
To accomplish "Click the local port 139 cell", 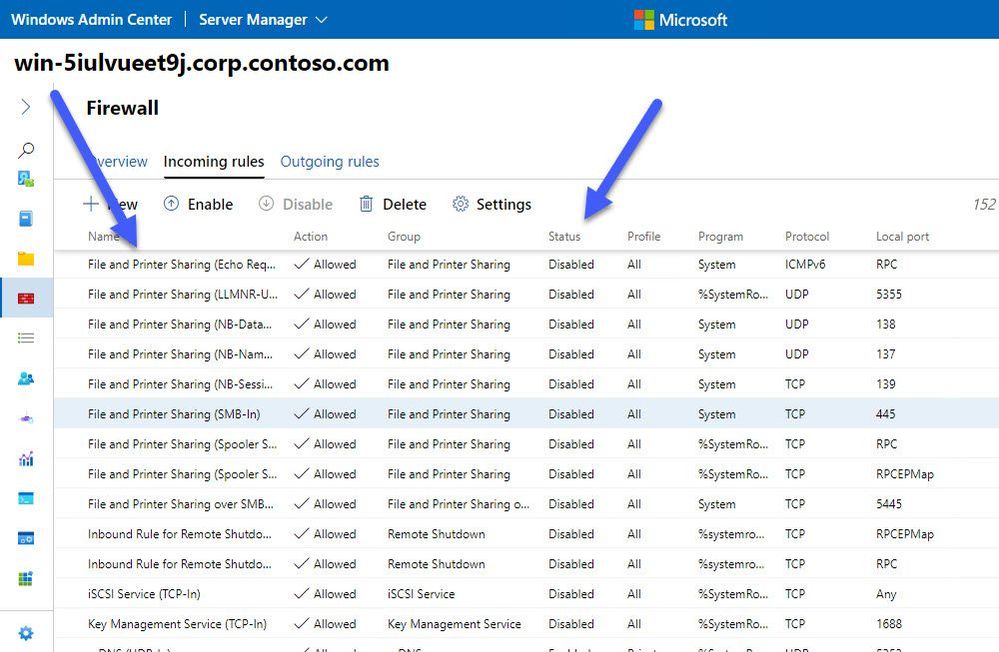I will coord(886,384).
